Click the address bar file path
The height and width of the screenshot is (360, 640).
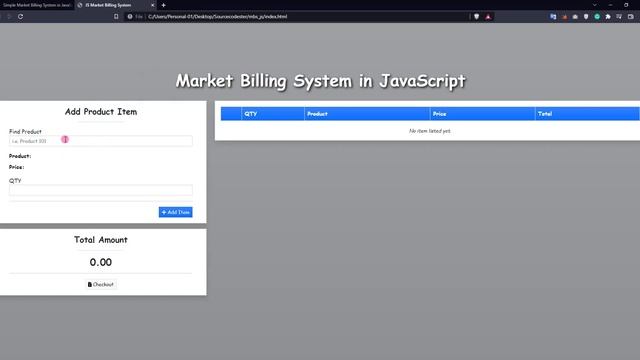[x=218, y=17]
